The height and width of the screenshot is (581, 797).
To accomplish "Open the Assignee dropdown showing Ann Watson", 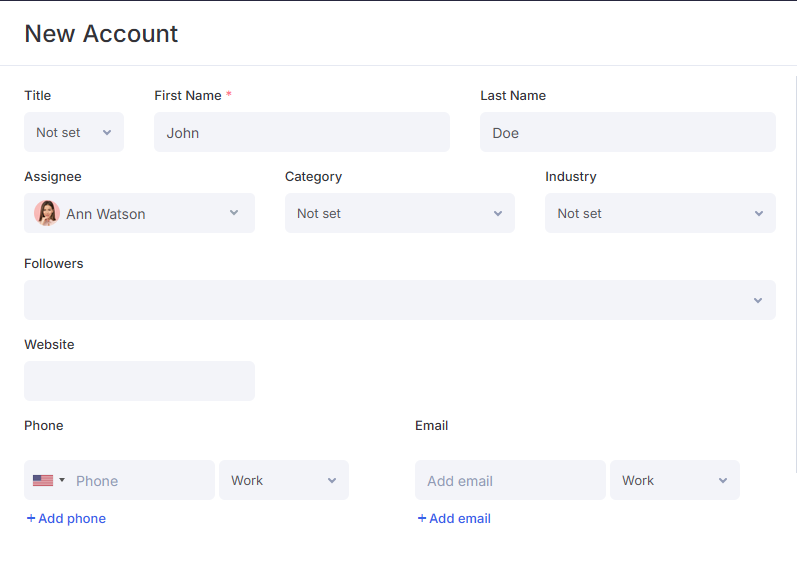I will (x=139, y=213).
